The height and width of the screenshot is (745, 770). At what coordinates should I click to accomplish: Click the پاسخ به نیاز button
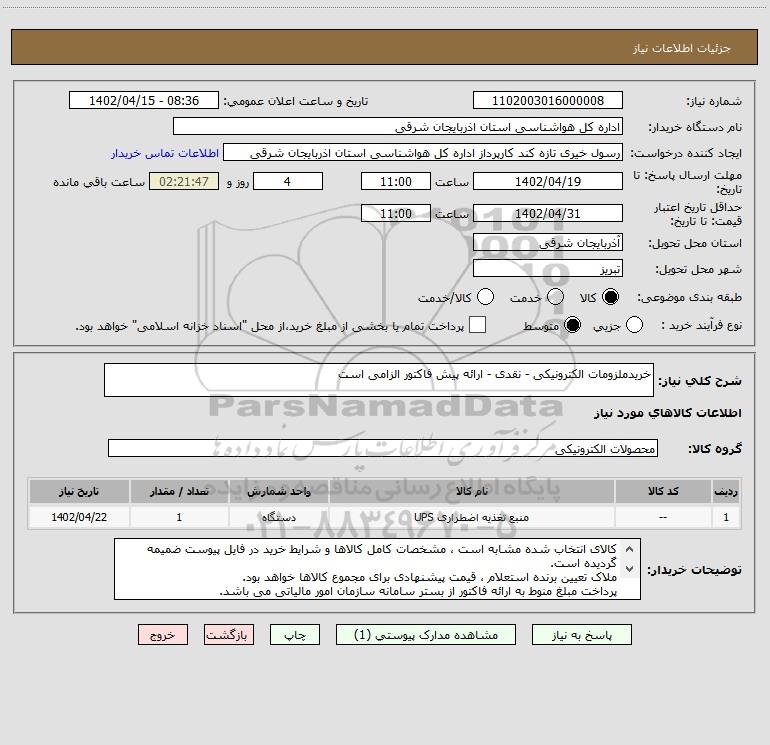(x=582, y=635)
